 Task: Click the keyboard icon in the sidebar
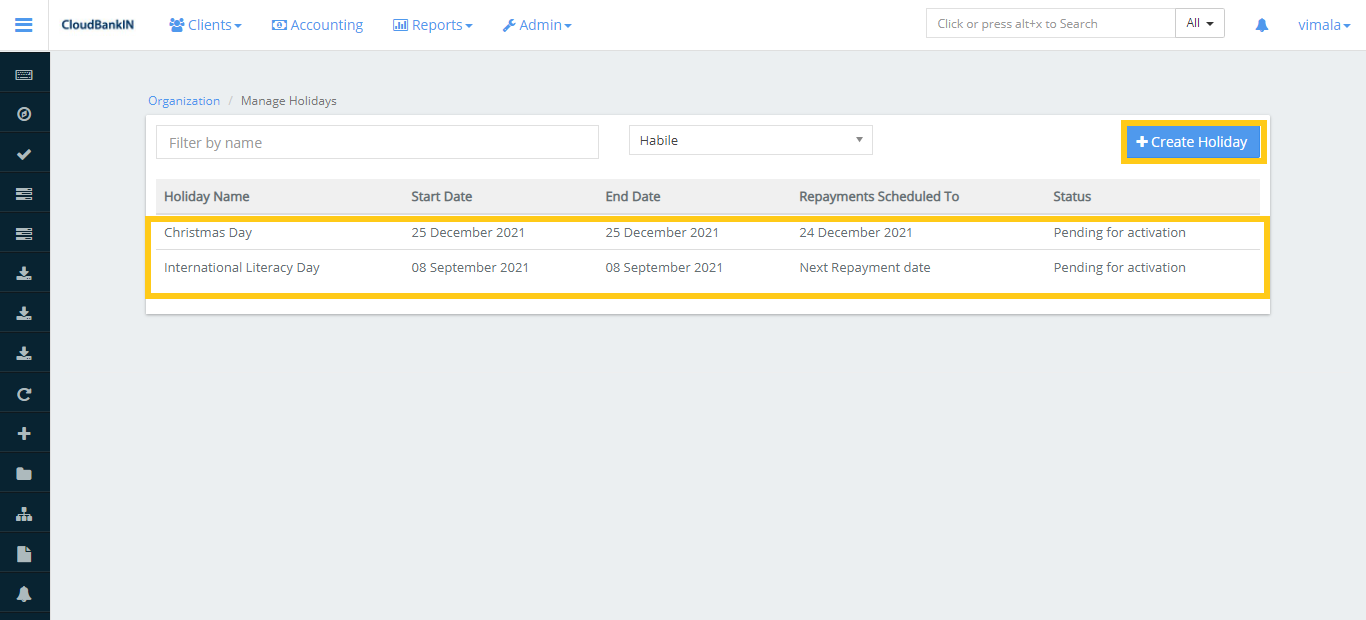[24, 75]
